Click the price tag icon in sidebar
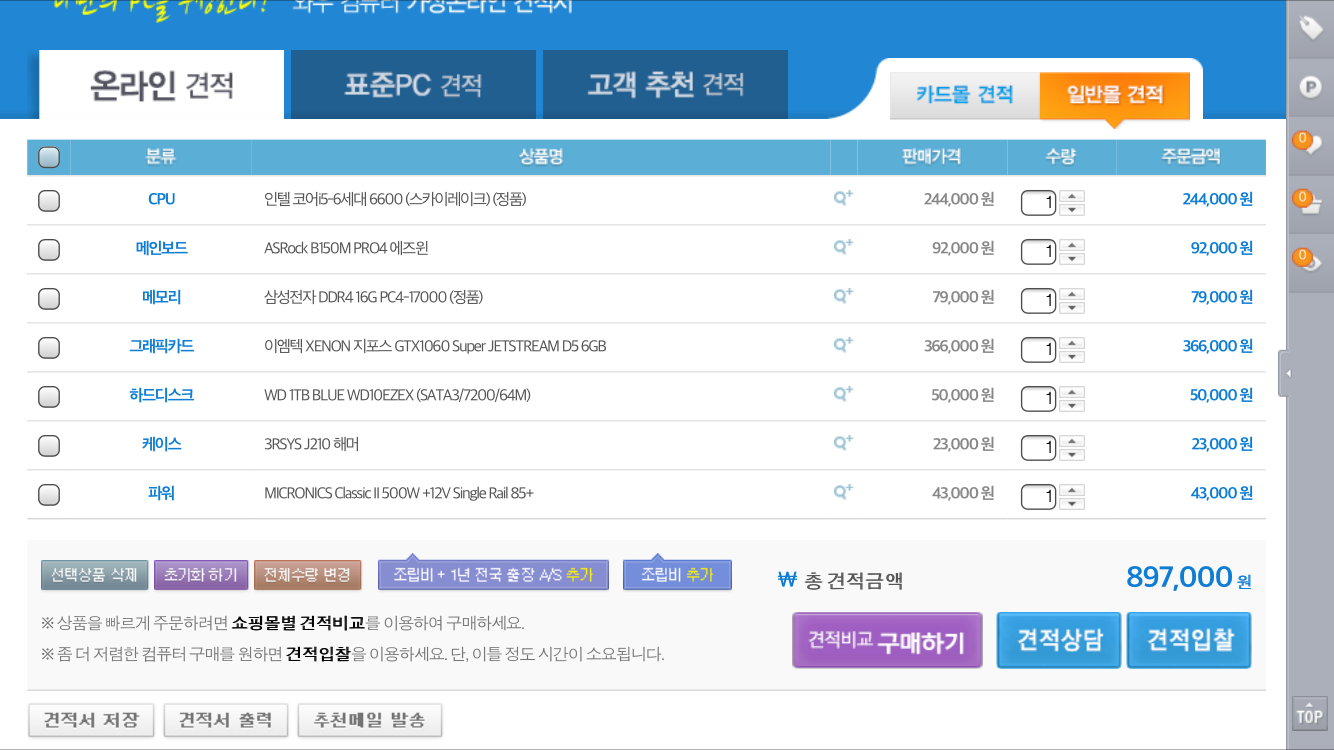The image size is (1334, 750). point(1310,28)
